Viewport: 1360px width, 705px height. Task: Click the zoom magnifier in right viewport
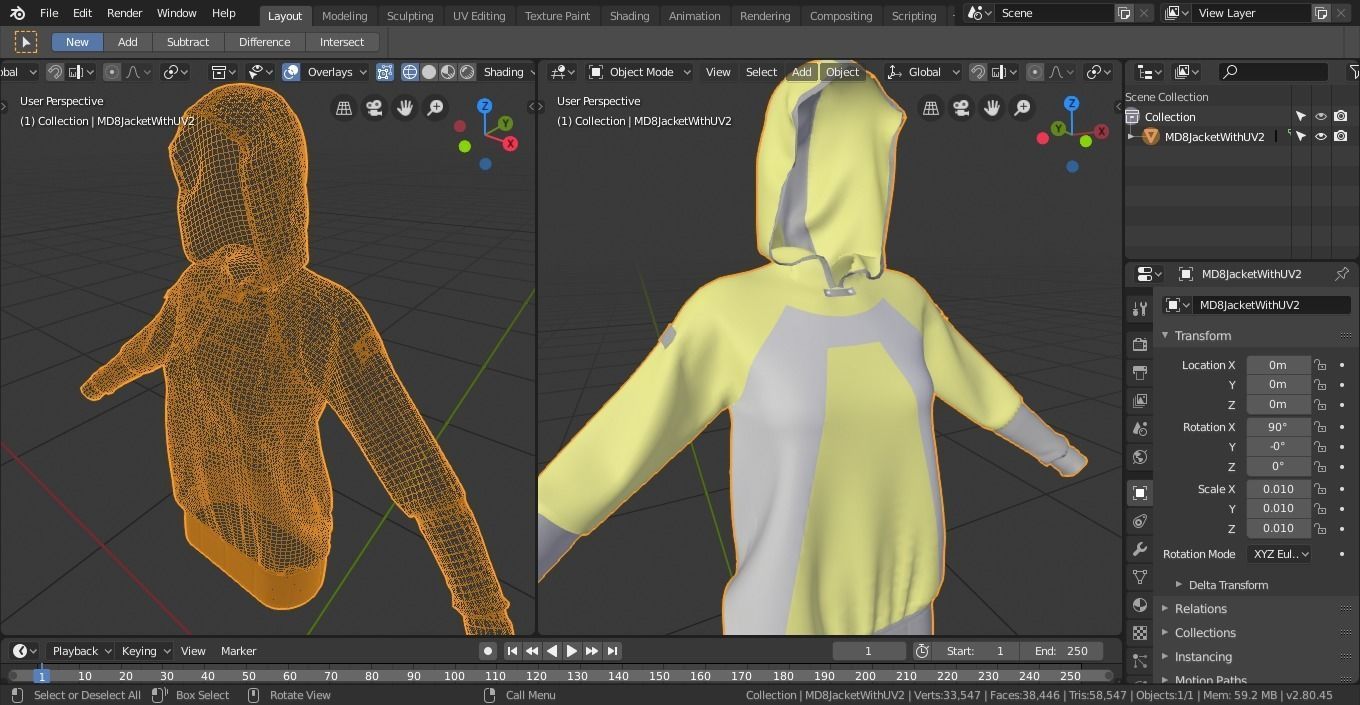[1023, 108]
